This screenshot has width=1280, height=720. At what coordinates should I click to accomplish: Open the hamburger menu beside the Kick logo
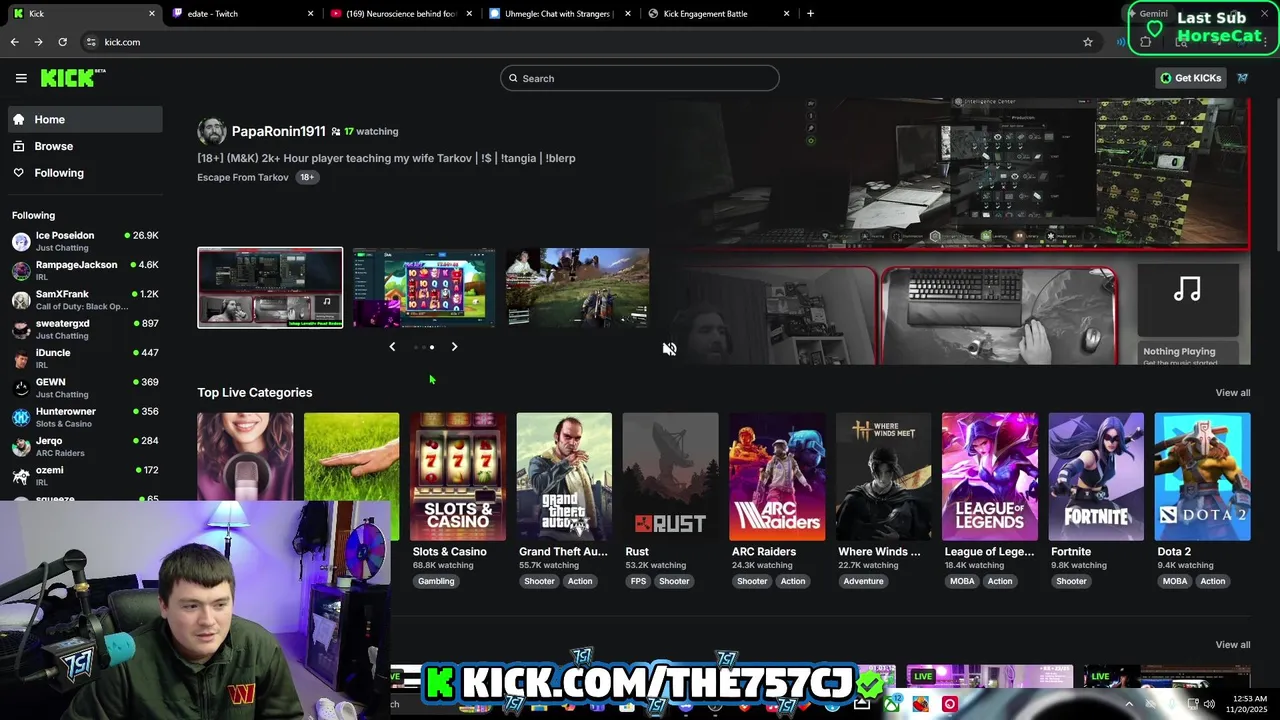point(21,78)
